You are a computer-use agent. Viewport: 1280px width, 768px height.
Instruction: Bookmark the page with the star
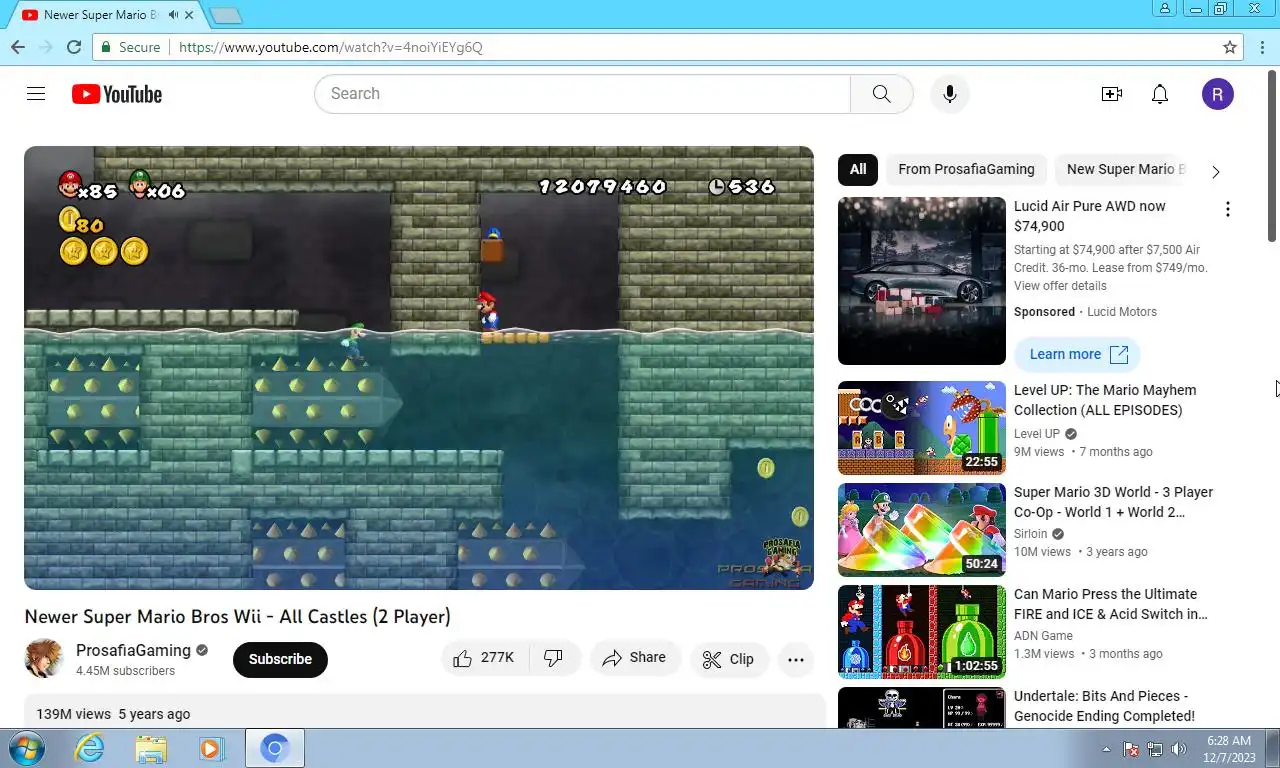[x=1230, y=47]
